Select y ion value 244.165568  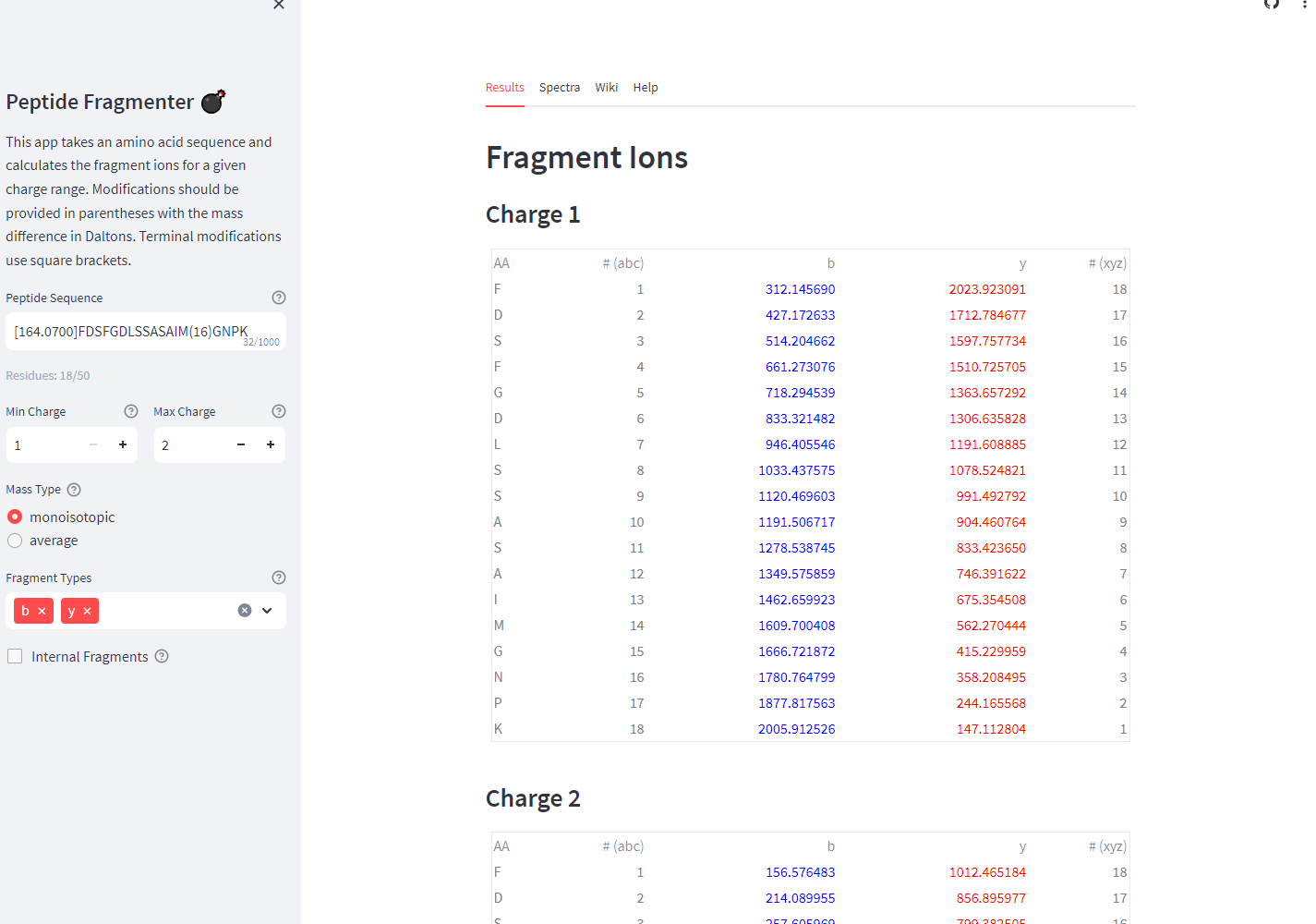pyautogui.click(x=991, y=703)
